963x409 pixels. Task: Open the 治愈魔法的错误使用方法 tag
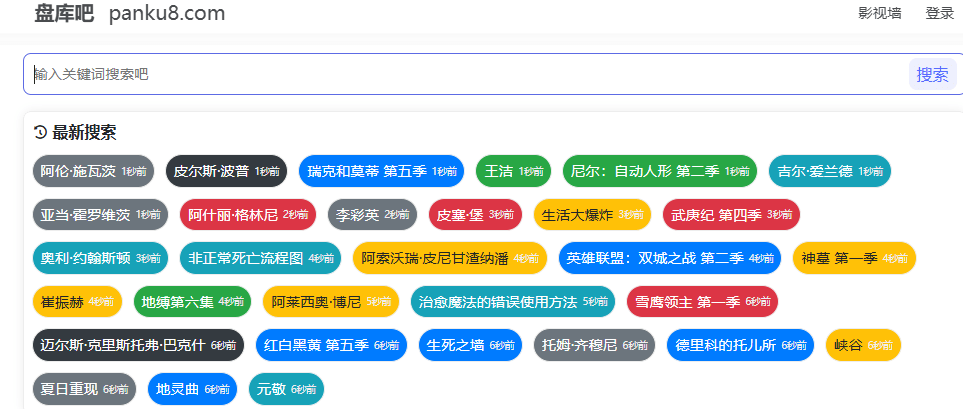pyautogui.click(x=513, y=302)
